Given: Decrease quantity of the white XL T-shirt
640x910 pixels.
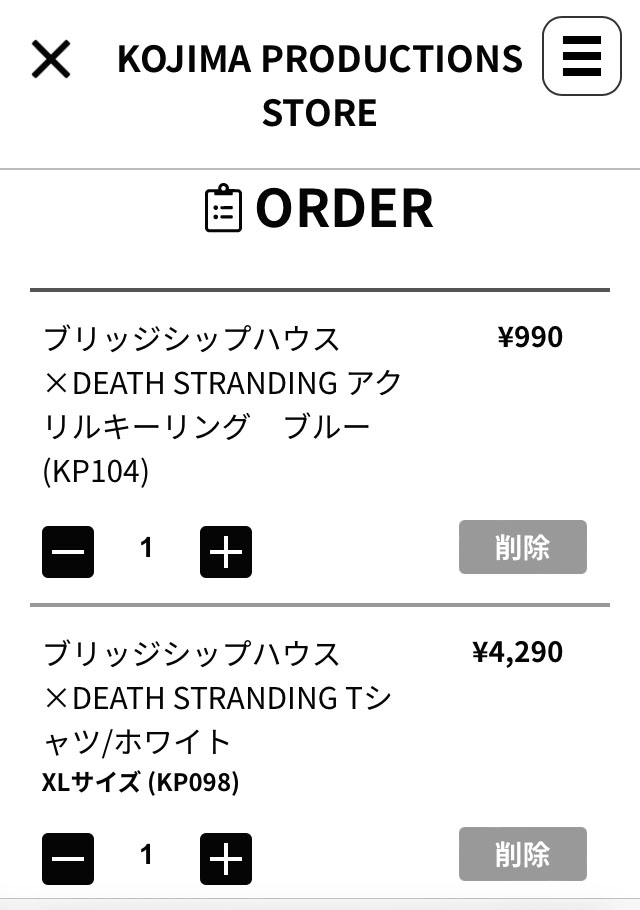Looking at the screenshot, I should (68, 859).
